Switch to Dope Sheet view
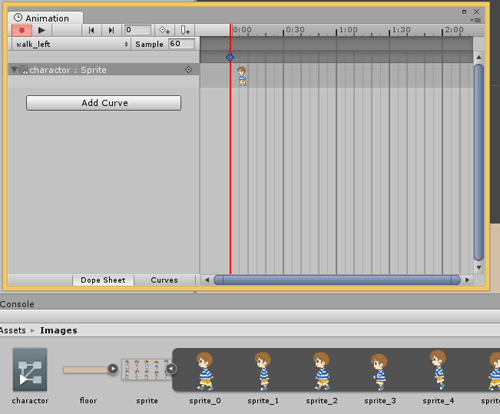The image size is (500, 414). click(x=103, y=280)
